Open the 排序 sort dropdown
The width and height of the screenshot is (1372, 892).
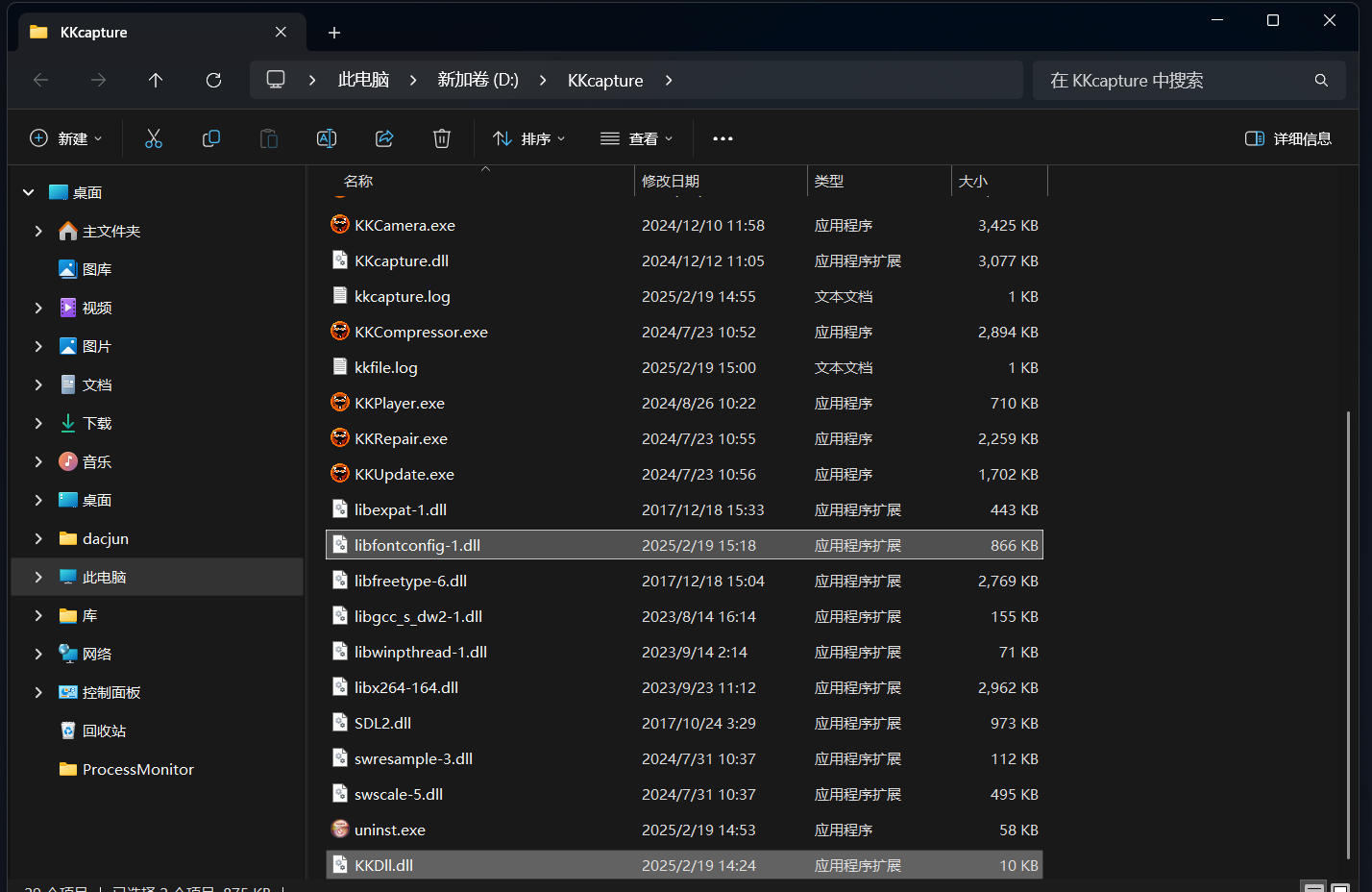(528, 138)
